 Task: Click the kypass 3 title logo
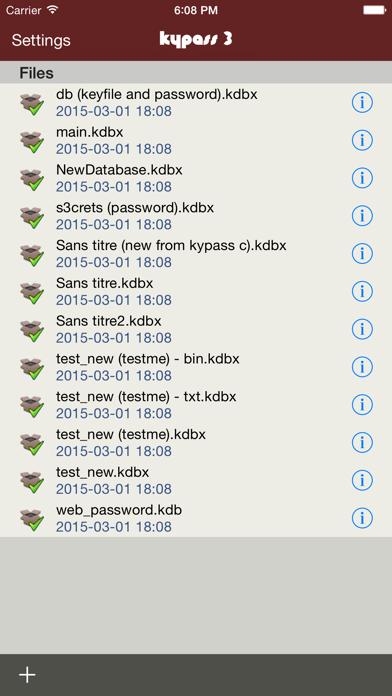click(196, 40)
